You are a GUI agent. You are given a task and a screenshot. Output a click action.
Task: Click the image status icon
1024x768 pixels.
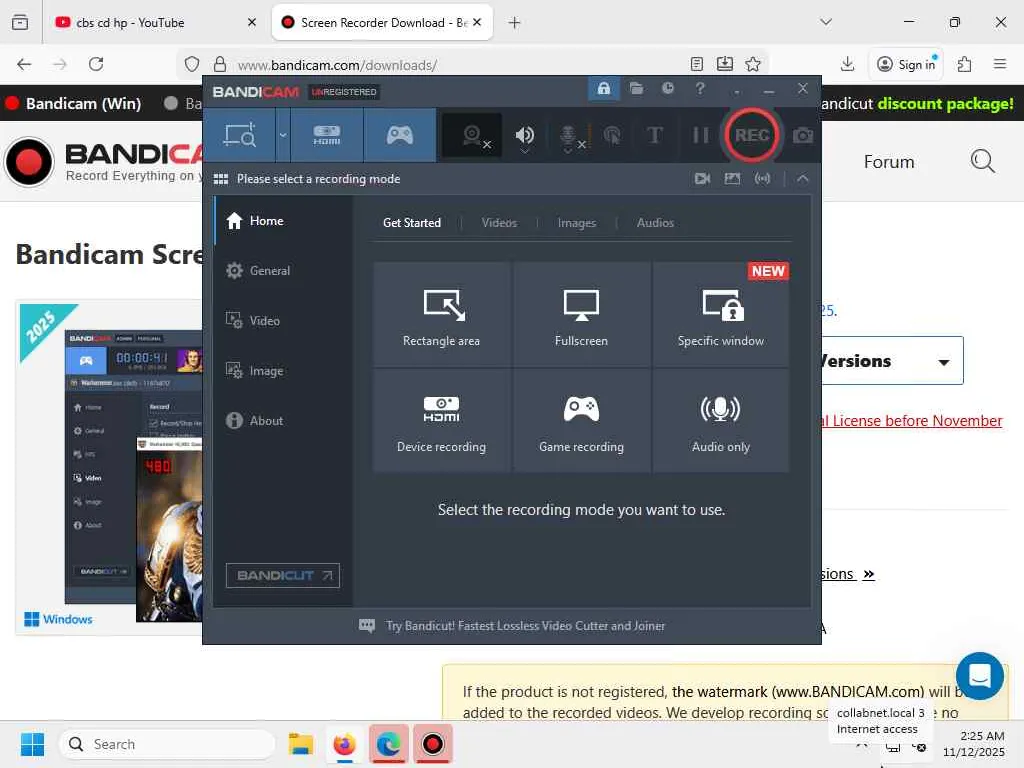pyautogui.click(x=732, y=178)
